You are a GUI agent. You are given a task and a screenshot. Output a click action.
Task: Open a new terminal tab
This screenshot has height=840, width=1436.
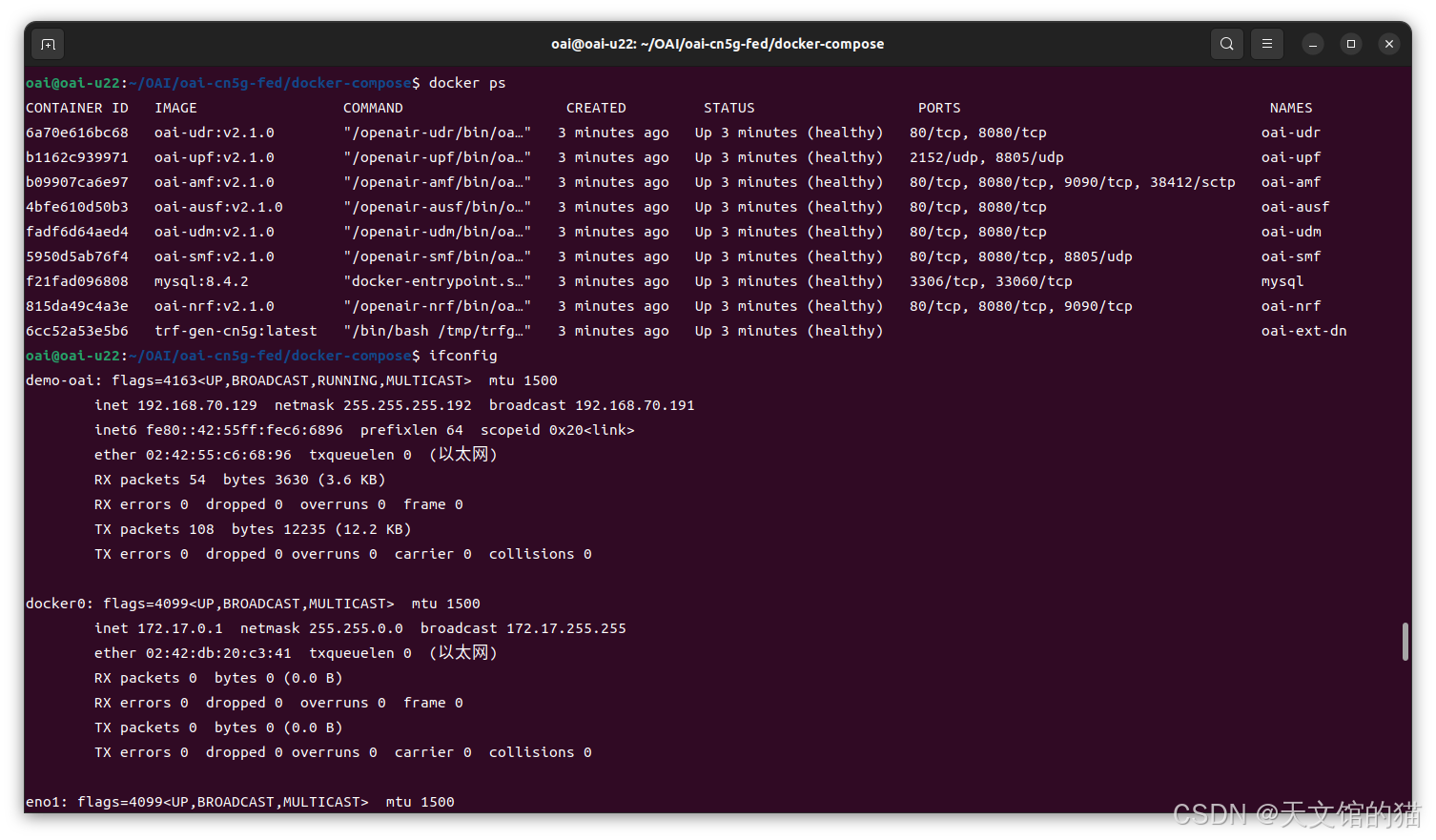point(49,44)
